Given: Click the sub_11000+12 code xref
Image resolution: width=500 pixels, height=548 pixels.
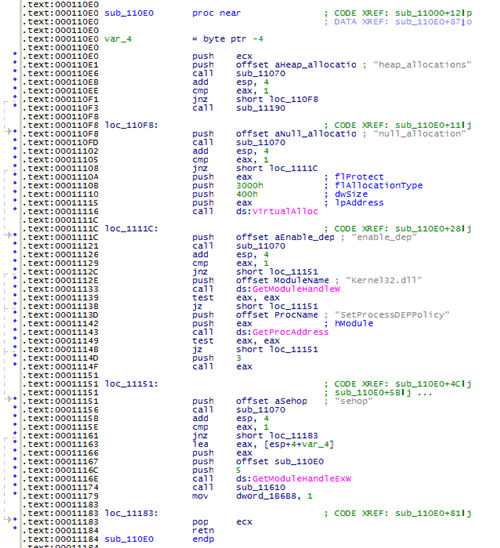Looking at the screenshot, I should (x=433, y=13).
